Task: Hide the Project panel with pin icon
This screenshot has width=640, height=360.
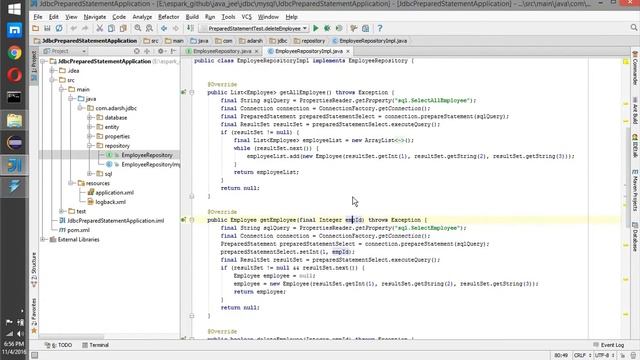Action: pyautogui.click(x=173, y=51)
